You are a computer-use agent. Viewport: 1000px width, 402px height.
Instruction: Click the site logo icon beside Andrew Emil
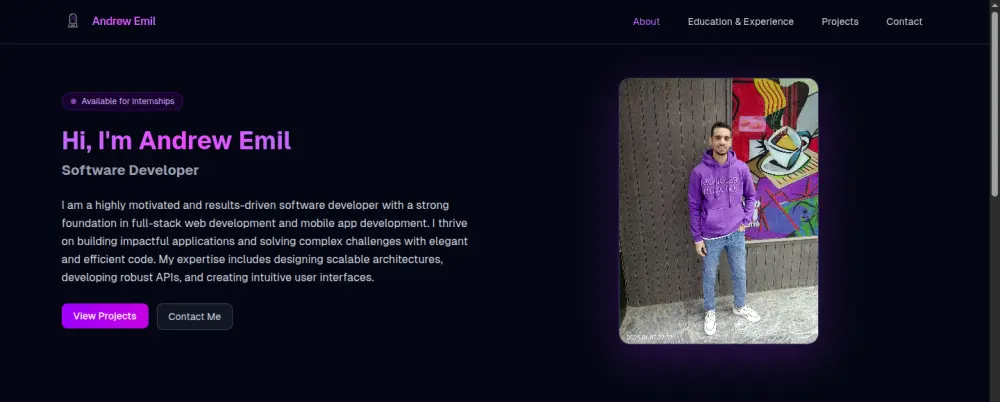(x=73, y=21)
